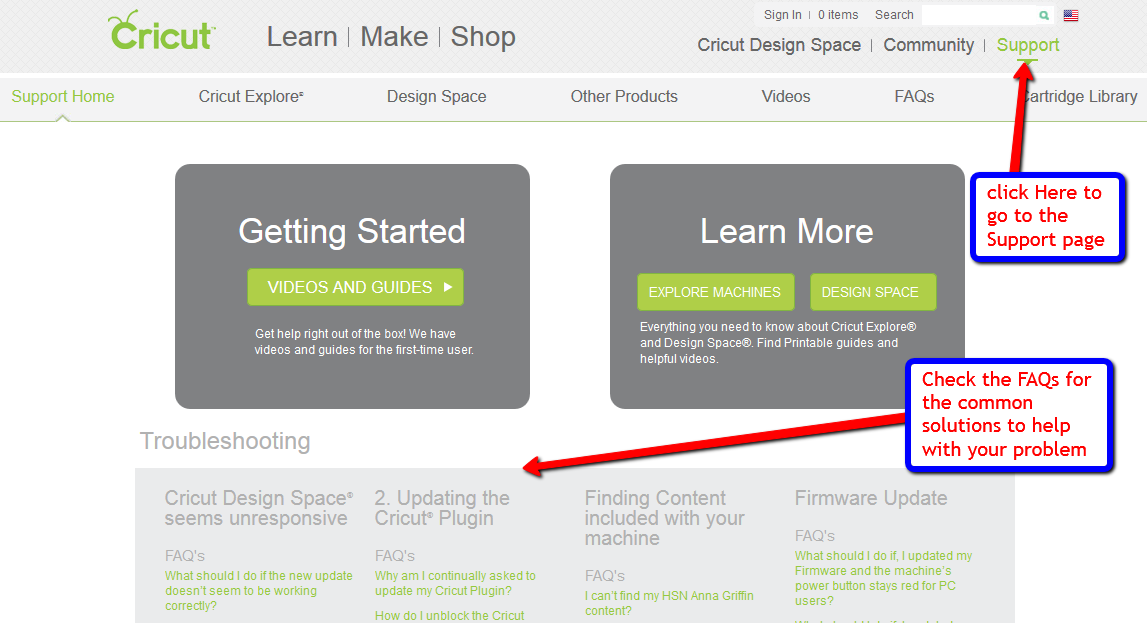Image resolution: width=1147 pixels, height=623 pixels.
Task: Open the Make menu
Action: [394, 37]
